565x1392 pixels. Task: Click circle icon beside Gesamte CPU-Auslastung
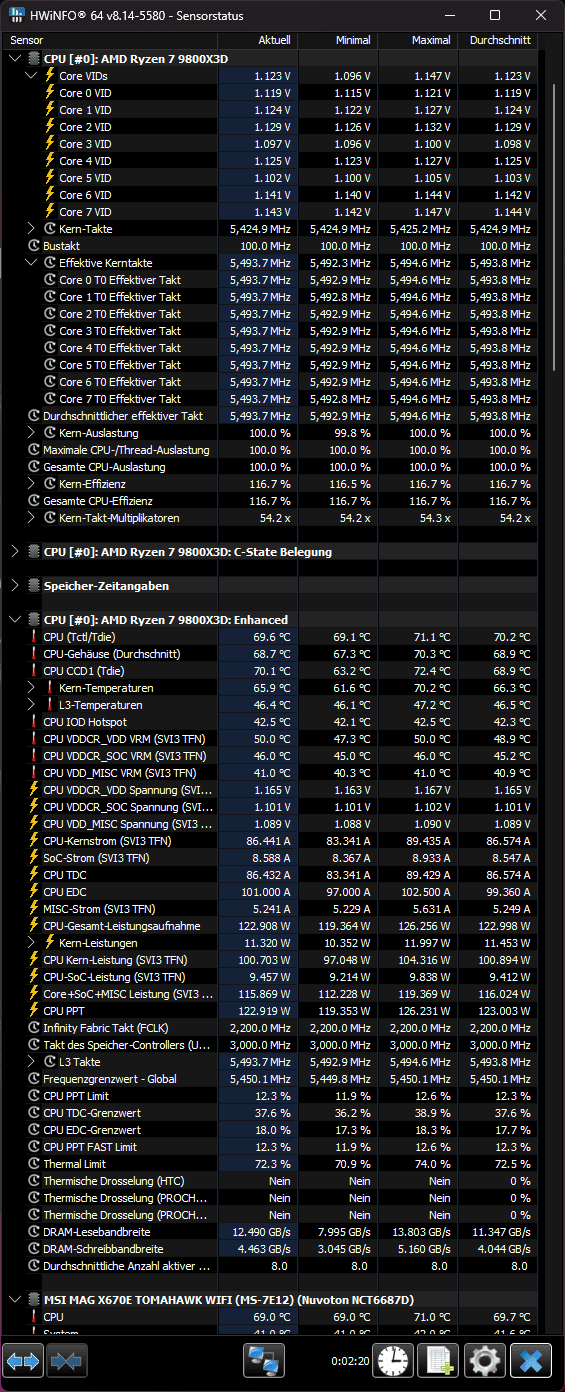coord(34,467)
